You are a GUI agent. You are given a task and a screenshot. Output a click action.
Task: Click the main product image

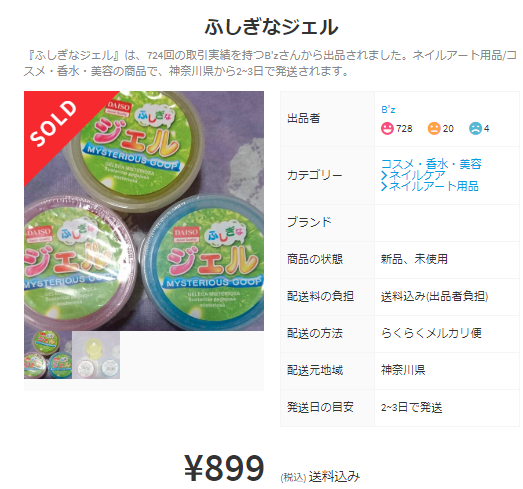pyautogui.click(x=144, y=211)
